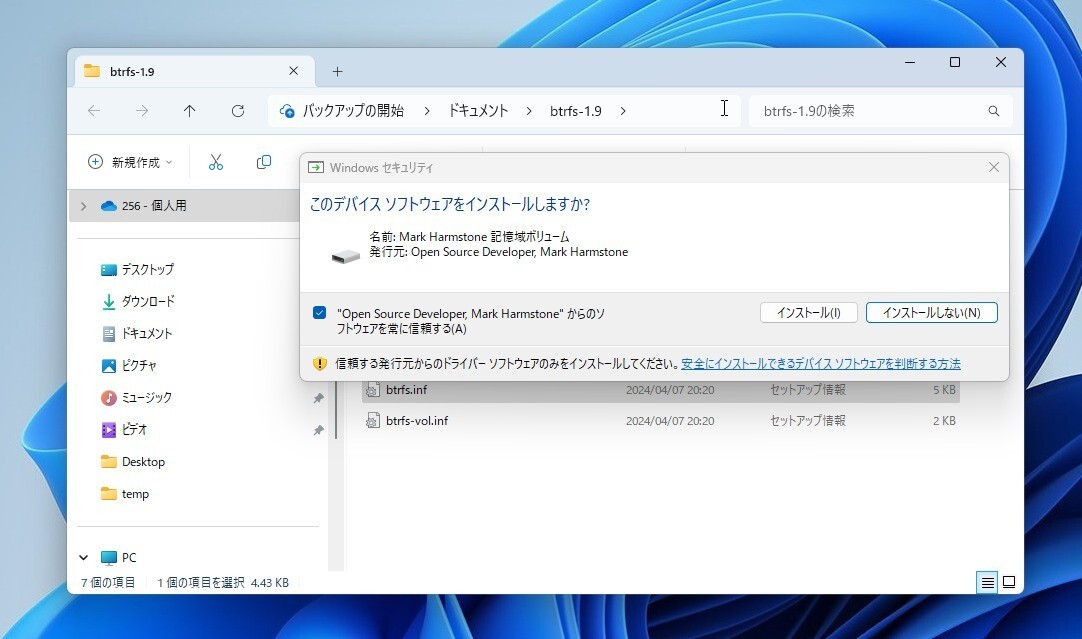Open a new tab with the plus button

click(x=337, y=70)
